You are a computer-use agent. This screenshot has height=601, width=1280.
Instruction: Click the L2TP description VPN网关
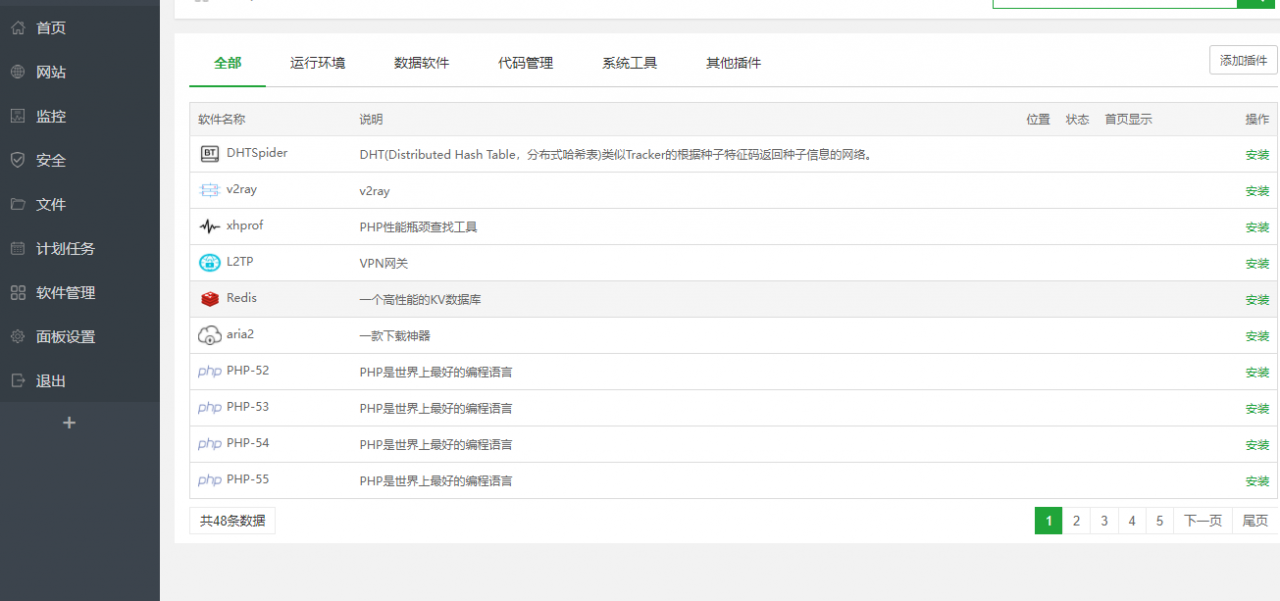click(384, 264)
